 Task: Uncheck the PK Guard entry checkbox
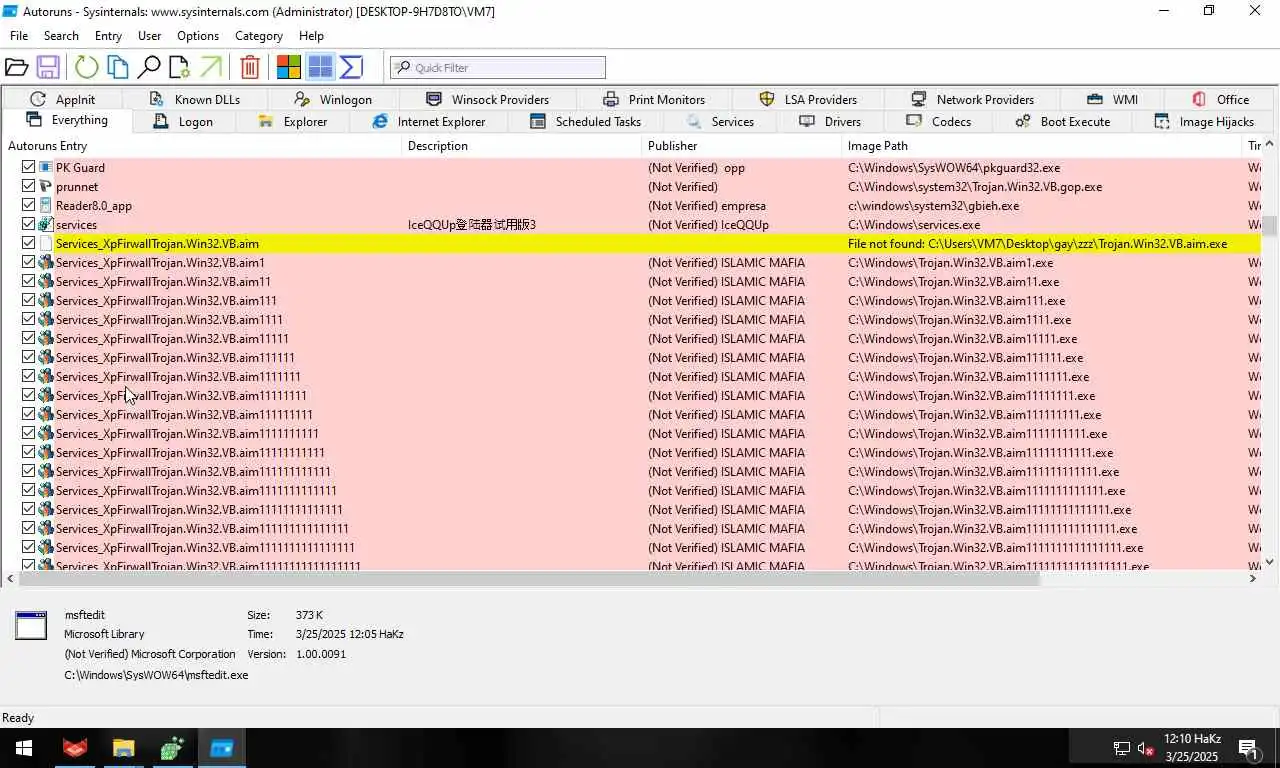pos(28,167)
